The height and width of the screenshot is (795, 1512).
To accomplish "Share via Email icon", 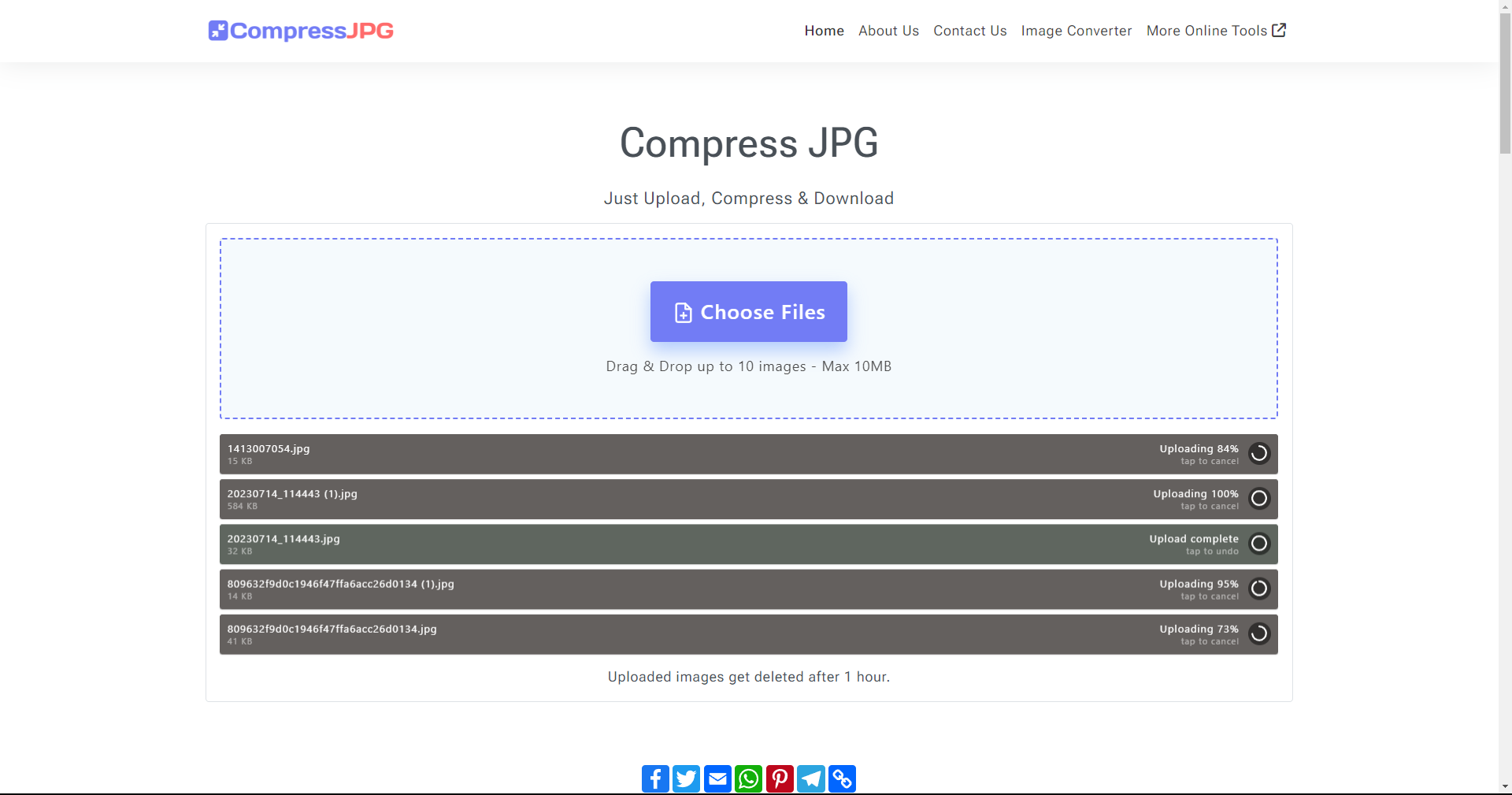I will pyautogui.click(x=717, y=778).
